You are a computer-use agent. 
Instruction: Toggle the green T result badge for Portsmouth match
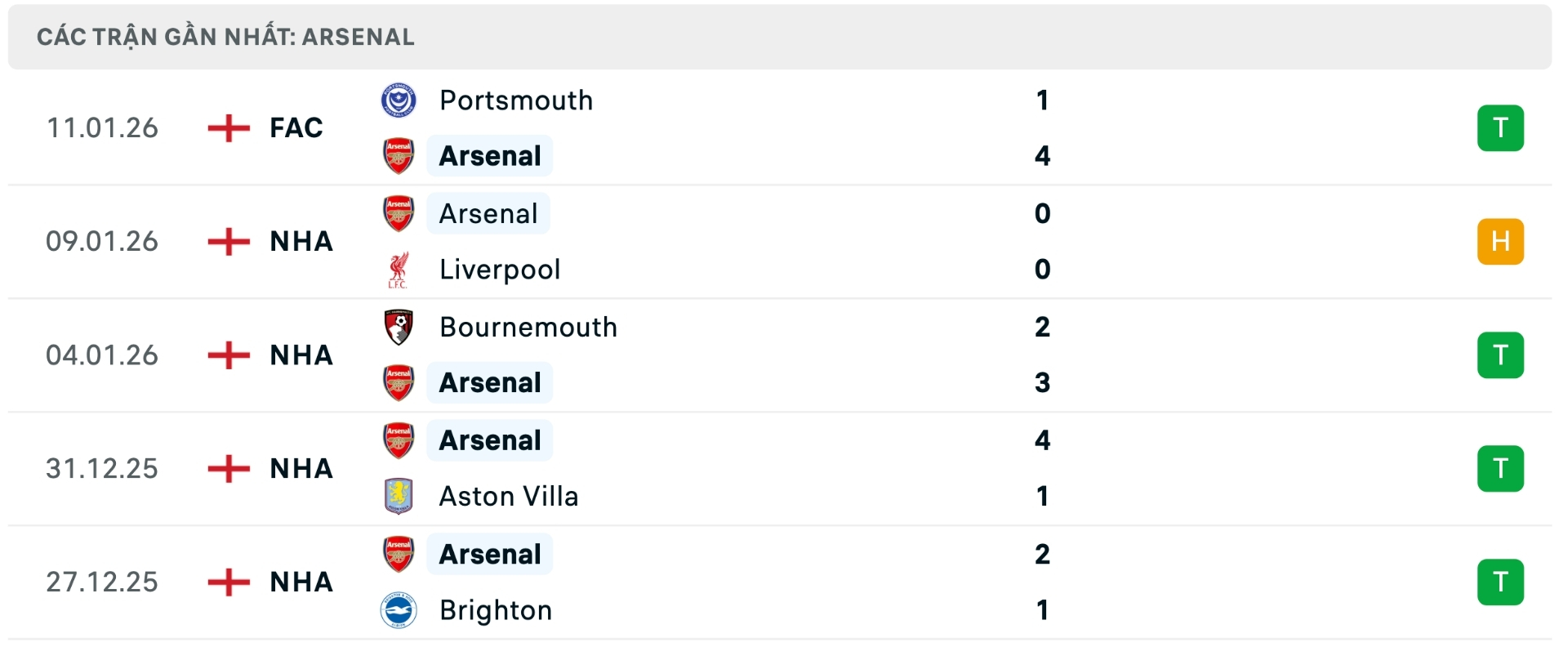point(1501,127)
